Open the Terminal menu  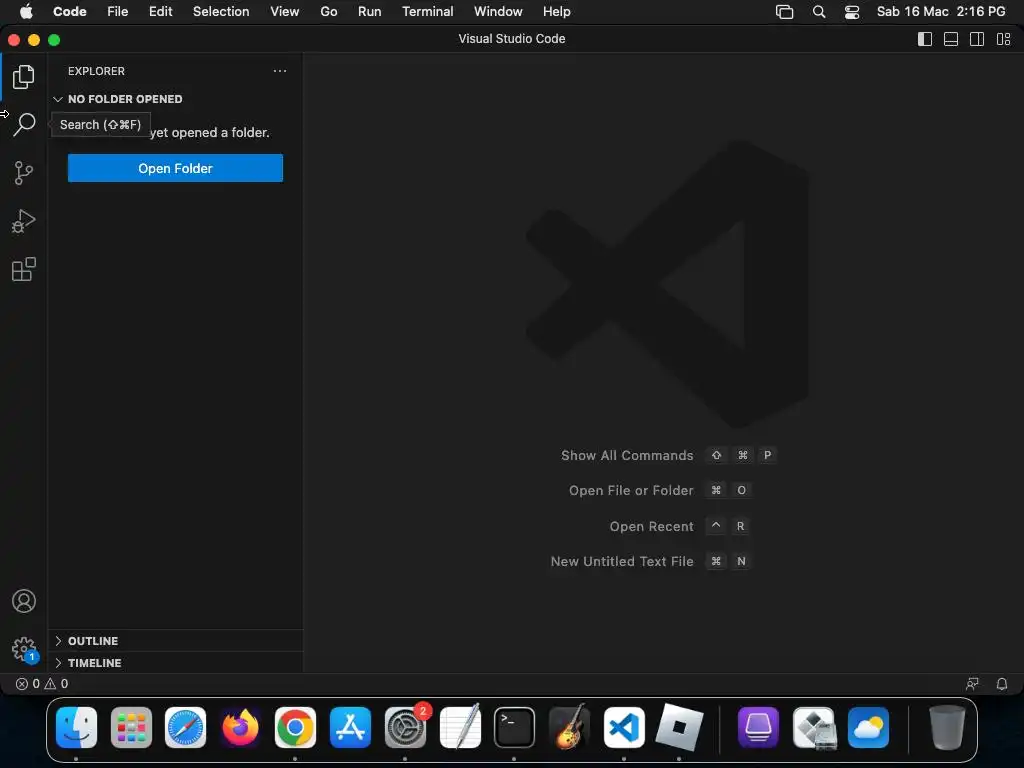428,12
